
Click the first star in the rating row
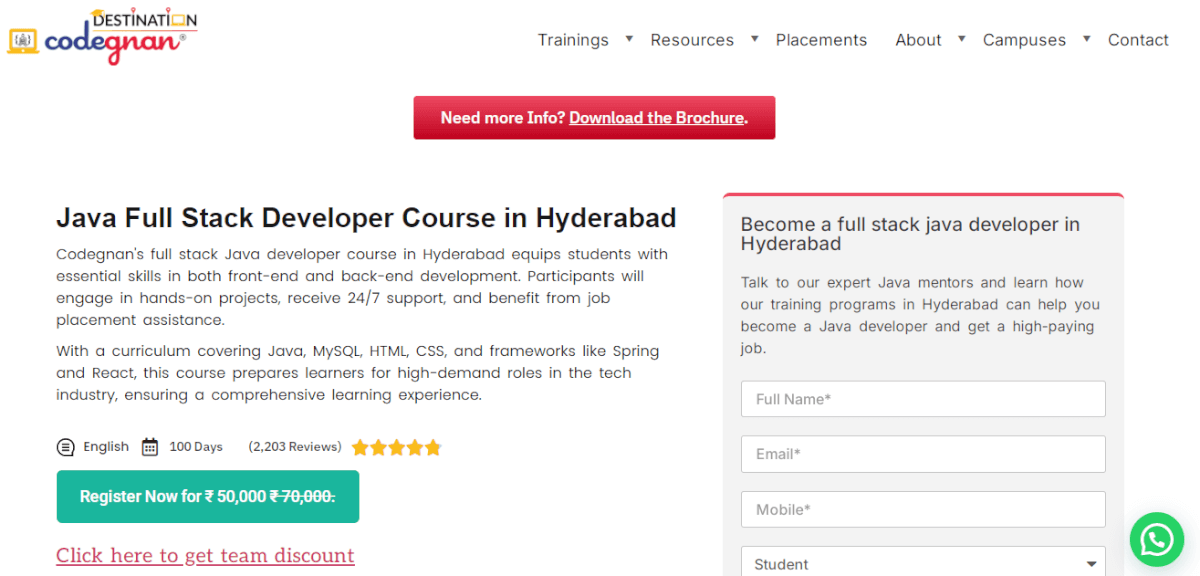tap(361, 447)
